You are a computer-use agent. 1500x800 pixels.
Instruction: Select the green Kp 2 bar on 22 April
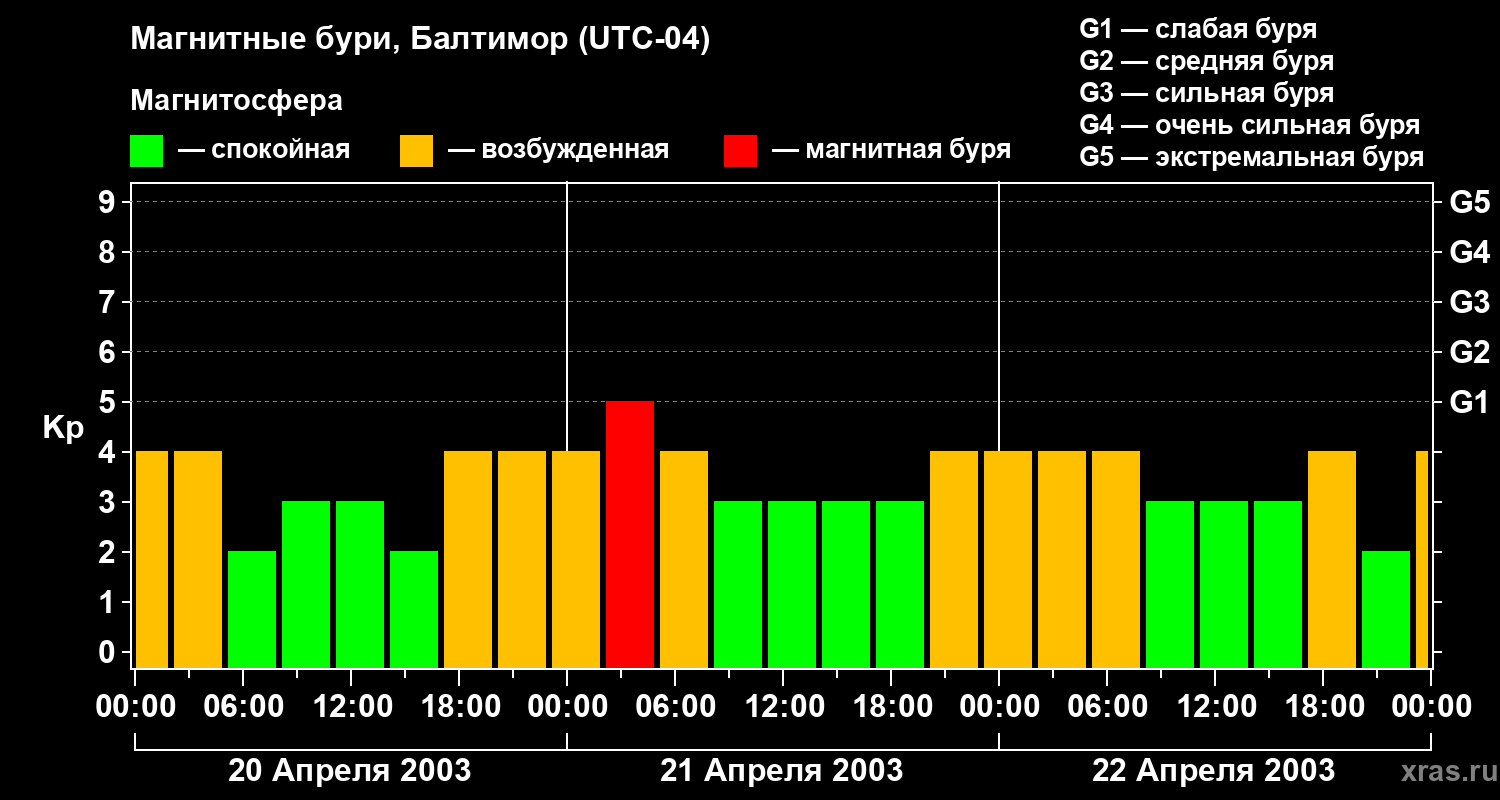[x=1385, y=609]
